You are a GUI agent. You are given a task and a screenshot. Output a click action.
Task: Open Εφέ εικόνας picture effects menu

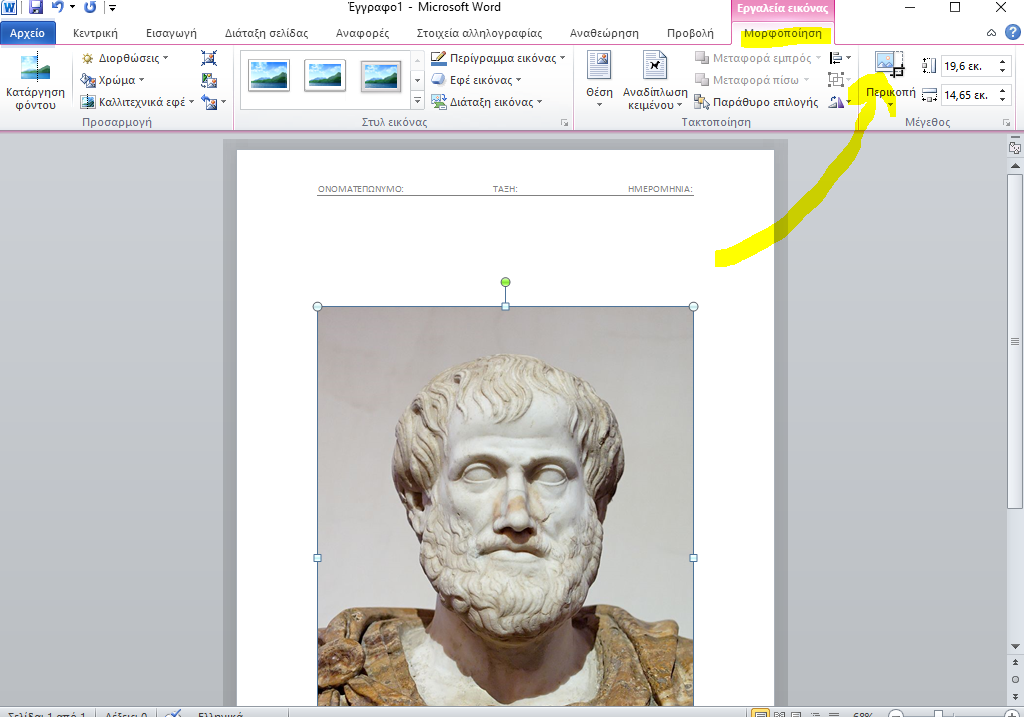pyautogui.click(x=476, y=80)
